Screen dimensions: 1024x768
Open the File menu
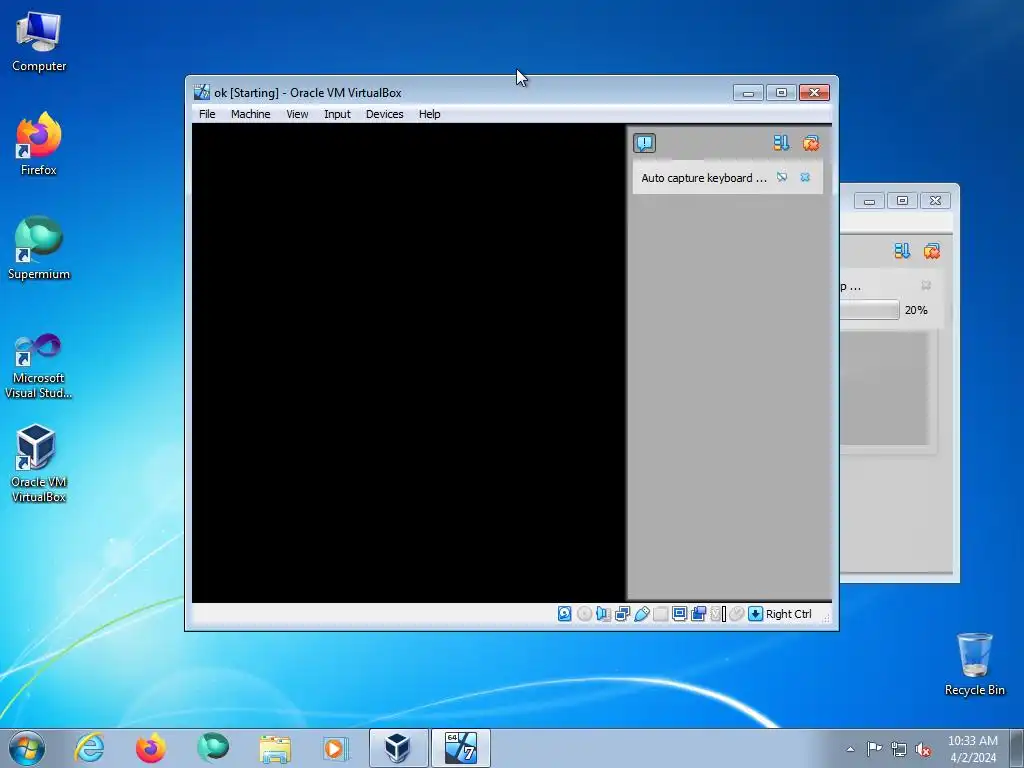click(207, 114)
